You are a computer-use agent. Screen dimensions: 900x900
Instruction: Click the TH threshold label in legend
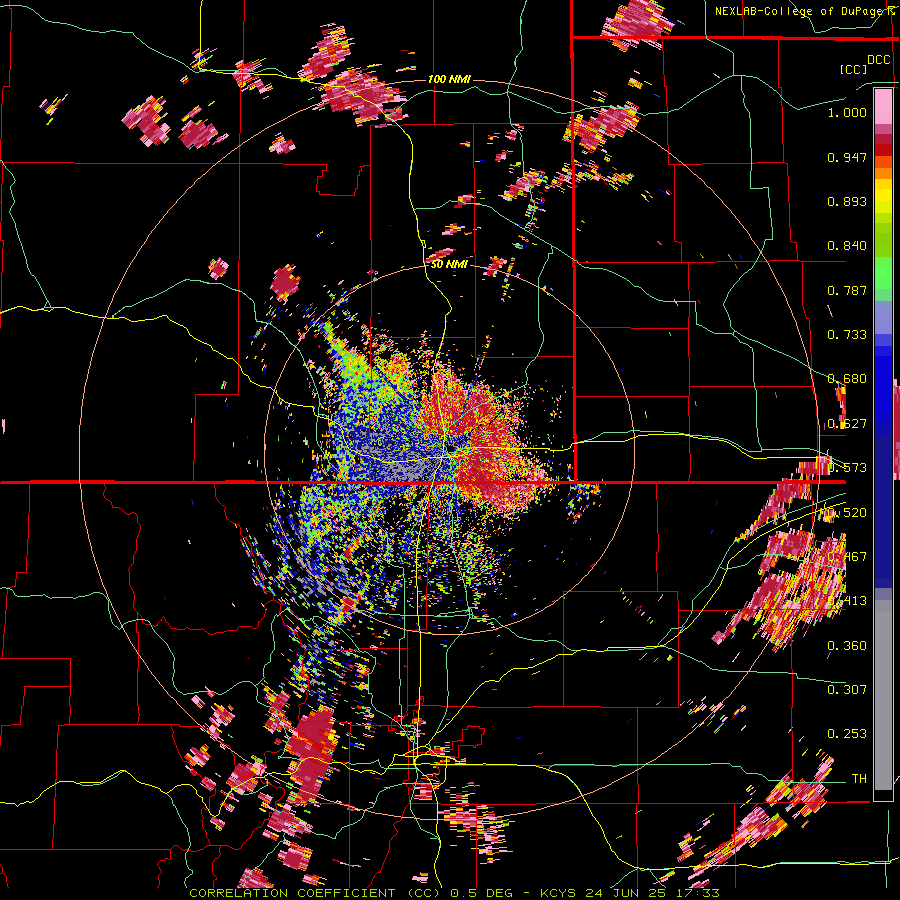pos(859,779)
